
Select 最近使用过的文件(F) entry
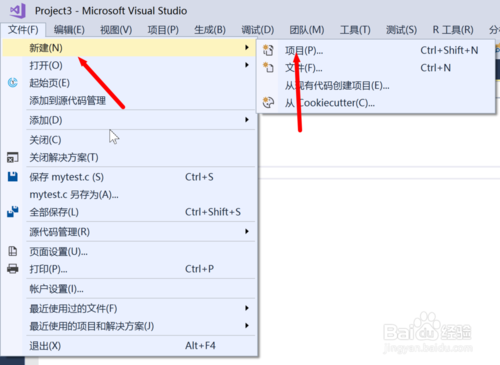(x=129, y=308)
